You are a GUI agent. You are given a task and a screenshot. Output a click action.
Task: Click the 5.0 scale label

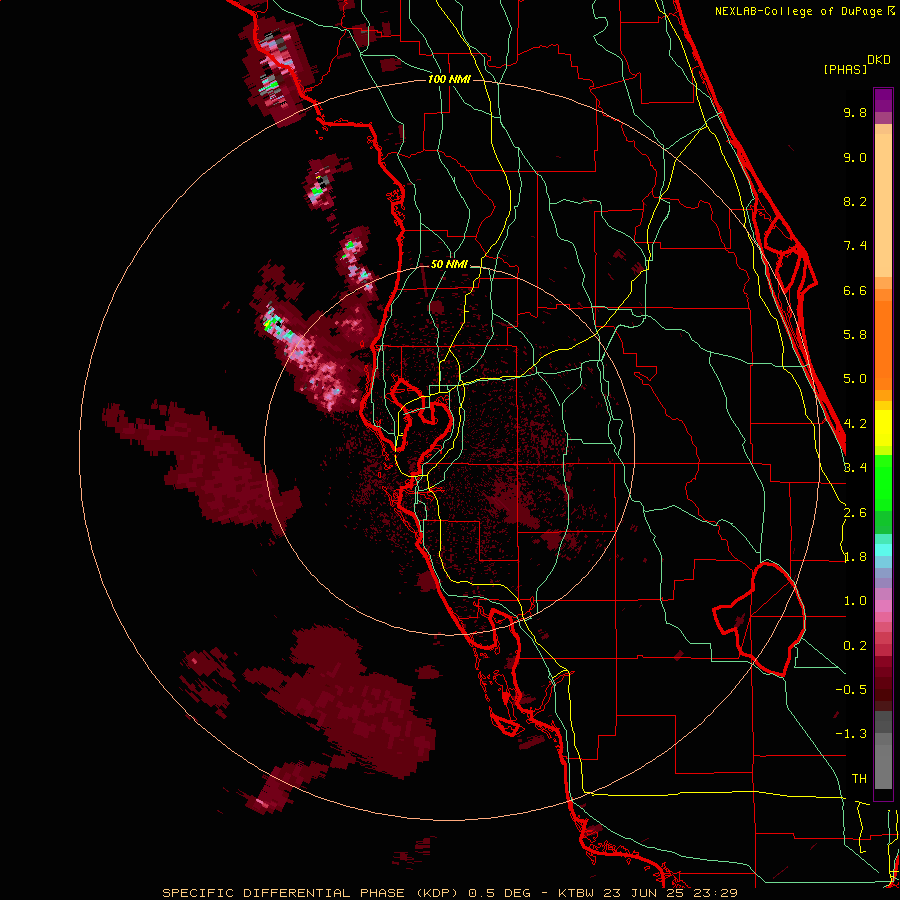[x=855, y=379]
